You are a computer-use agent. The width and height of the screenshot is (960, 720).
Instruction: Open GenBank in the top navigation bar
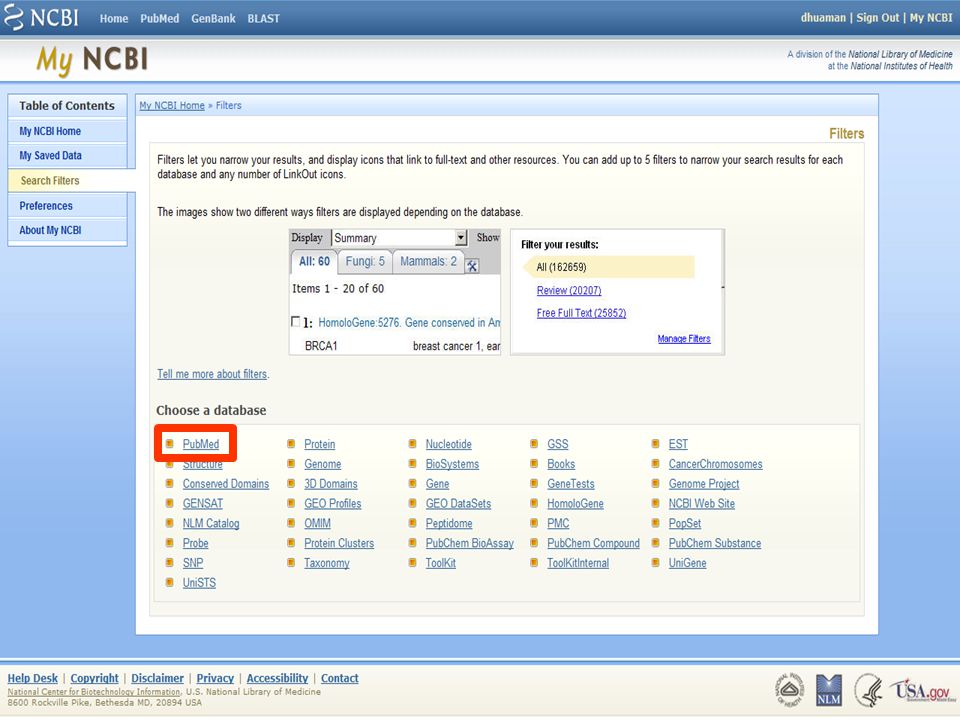pyautogui.click(x=213, y=18)
